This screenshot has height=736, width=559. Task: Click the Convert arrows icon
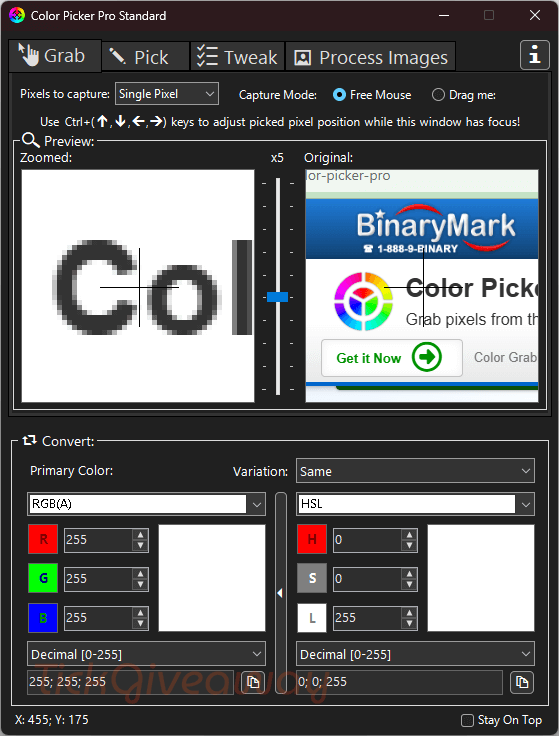point(29,440)
